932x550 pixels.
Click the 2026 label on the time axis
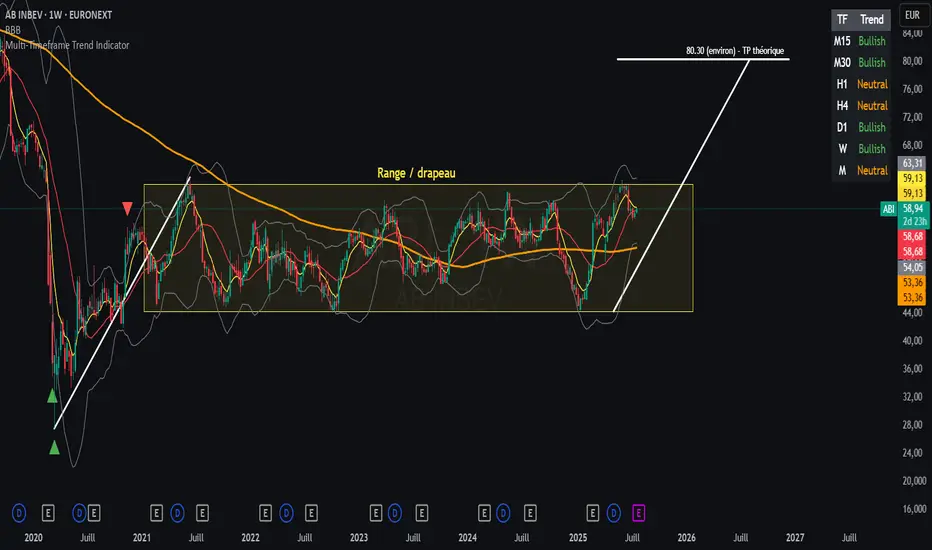[686, 537]
